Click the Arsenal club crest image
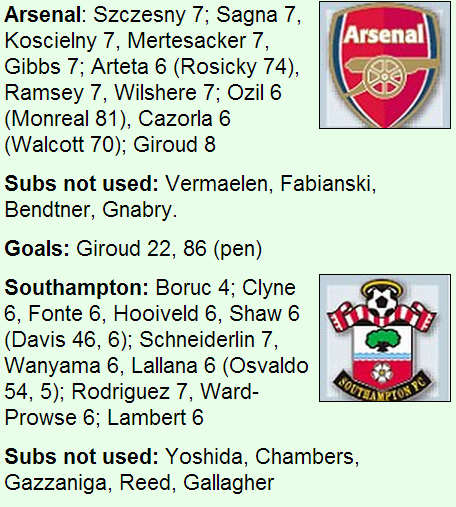 pos(385,65)
